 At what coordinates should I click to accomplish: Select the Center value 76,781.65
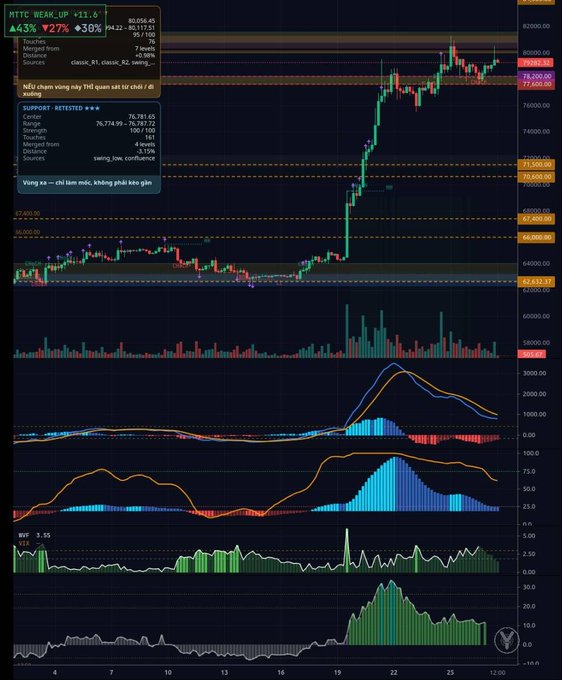pyautogui.click(x=141, y=117)
